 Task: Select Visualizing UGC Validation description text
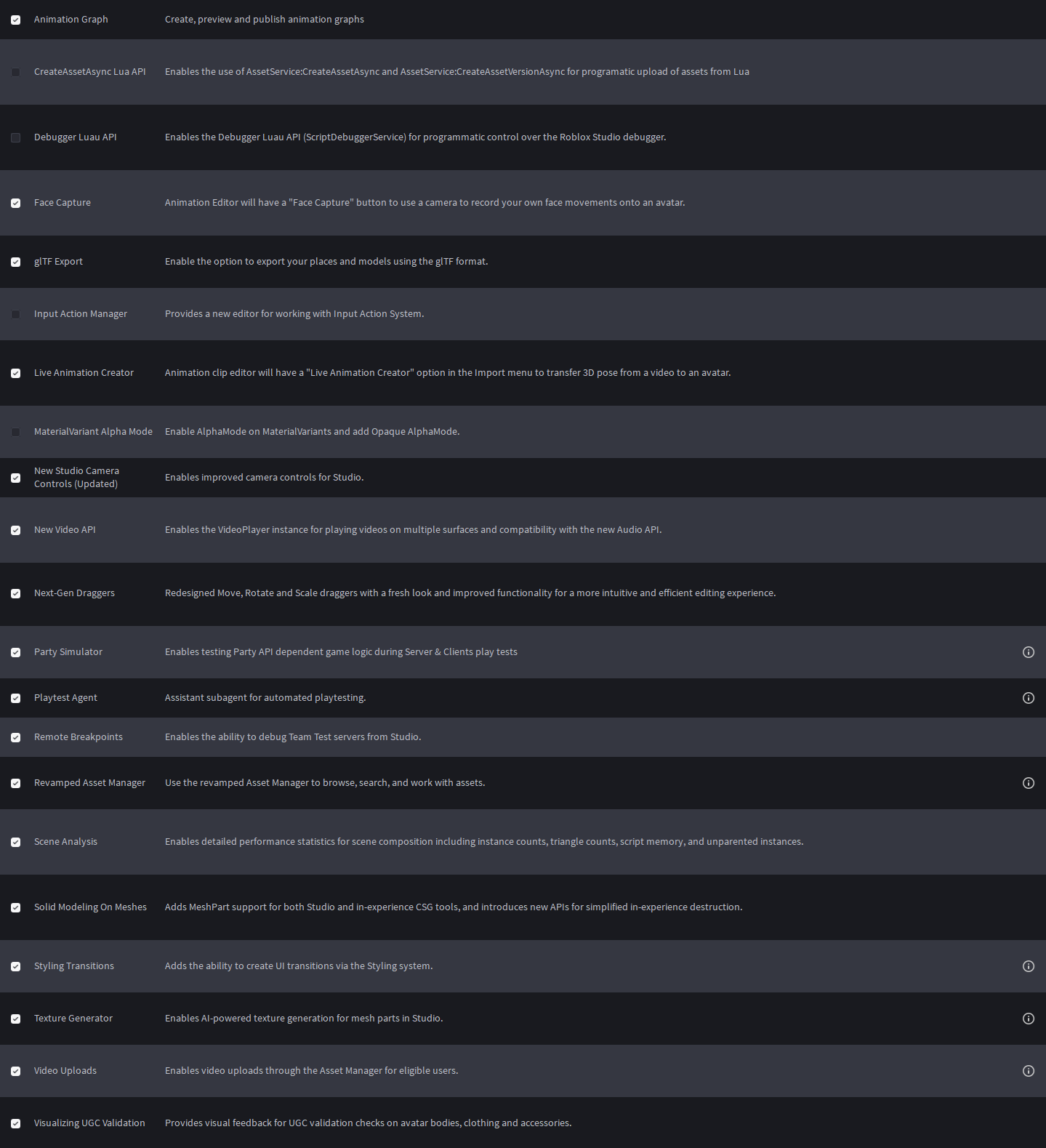click(x=368, y=1123)
